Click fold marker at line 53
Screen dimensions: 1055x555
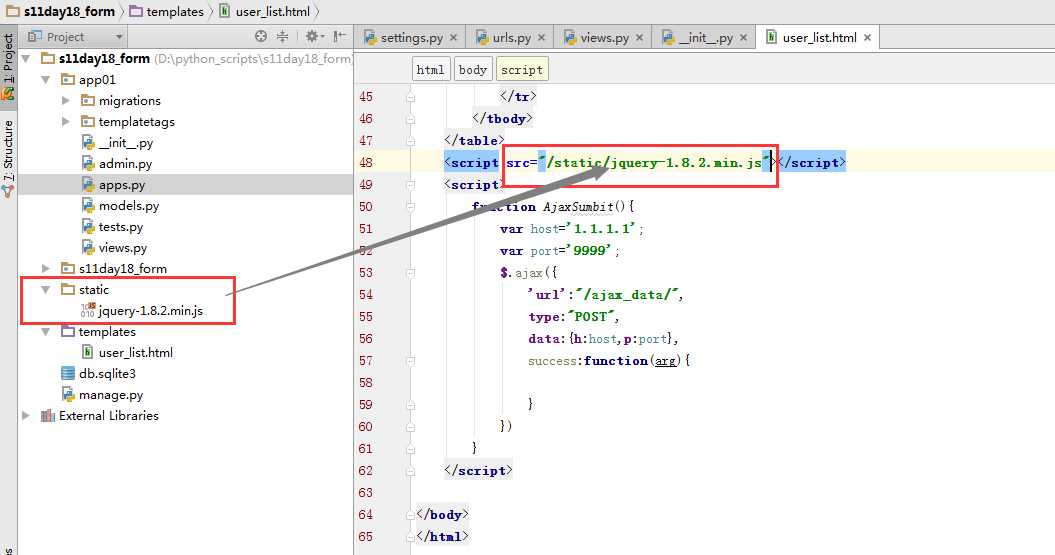410,273
